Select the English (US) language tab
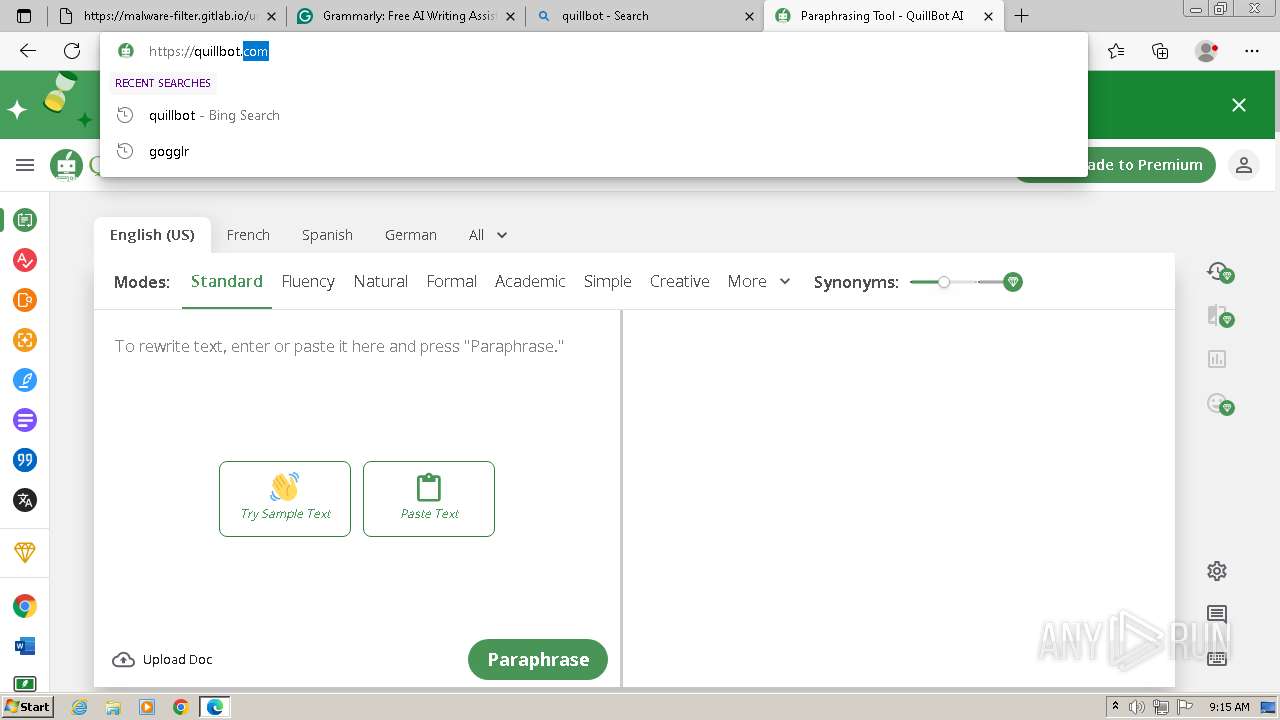Viewport: 1280px width, 720px height. [152, 235]
